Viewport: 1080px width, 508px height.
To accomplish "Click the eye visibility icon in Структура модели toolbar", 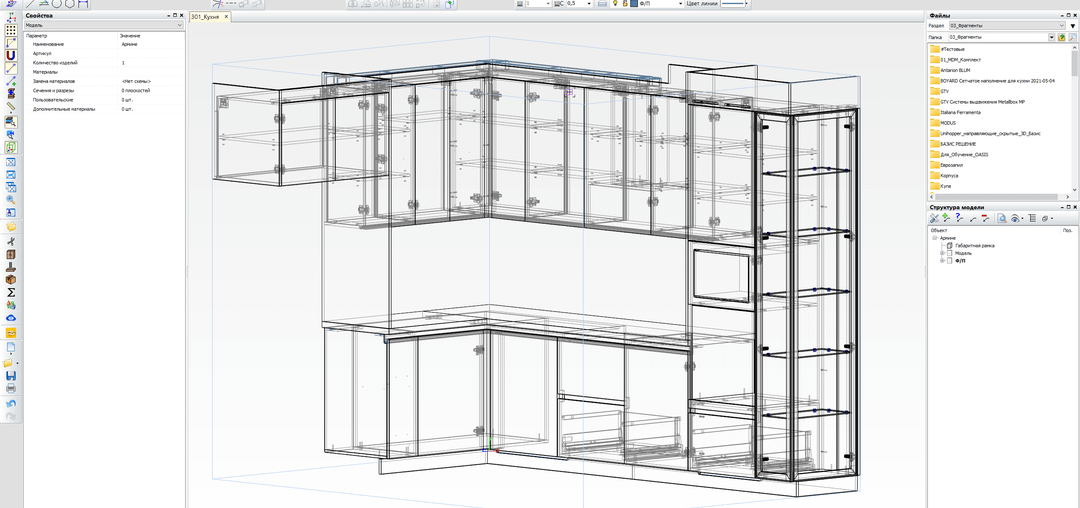I will (x=1015, y=217).
